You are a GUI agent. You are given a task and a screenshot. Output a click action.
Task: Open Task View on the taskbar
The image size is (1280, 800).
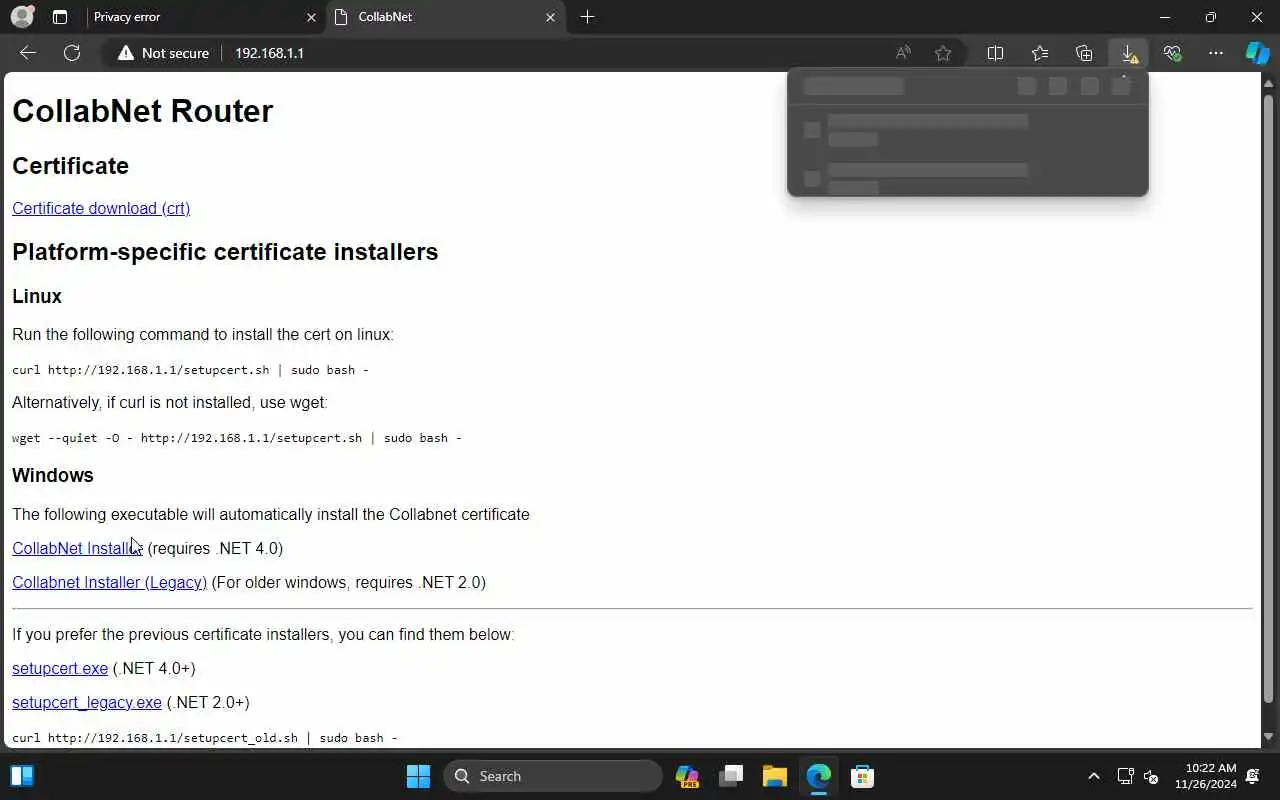point(731,776)
